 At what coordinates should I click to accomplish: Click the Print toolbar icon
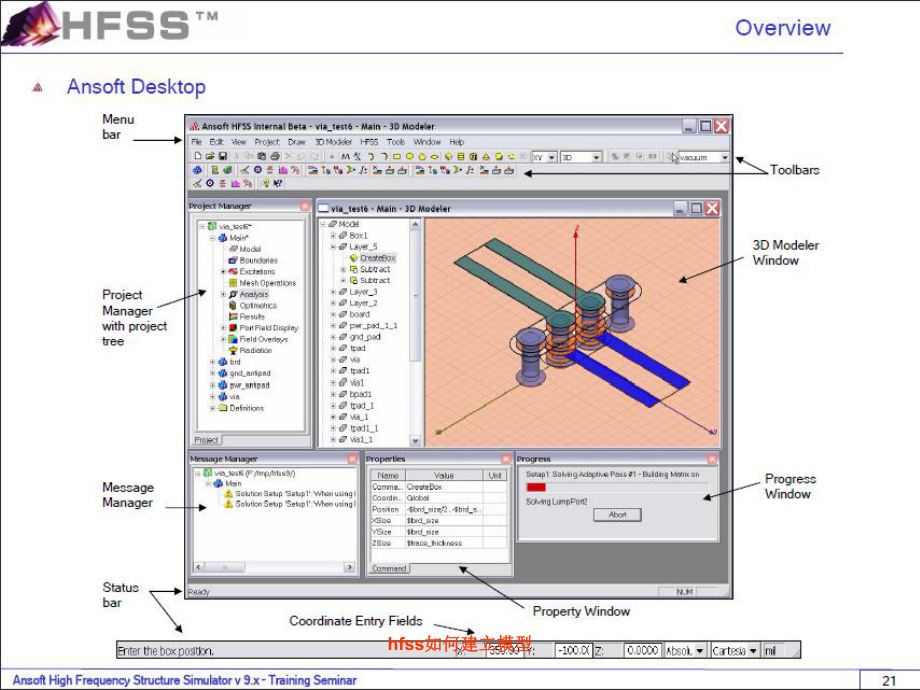[x=275, y=156]
